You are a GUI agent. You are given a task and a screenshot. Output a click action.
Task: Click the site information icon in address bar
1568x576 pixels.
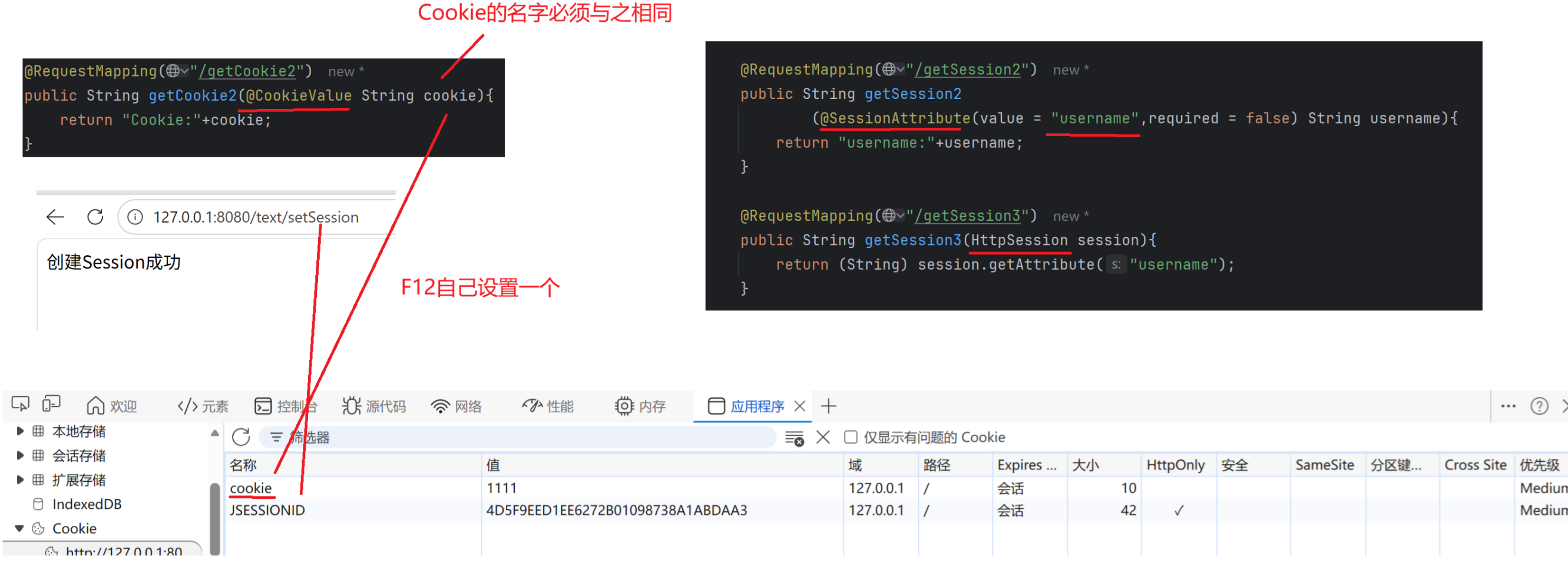(x=135, y=217)
